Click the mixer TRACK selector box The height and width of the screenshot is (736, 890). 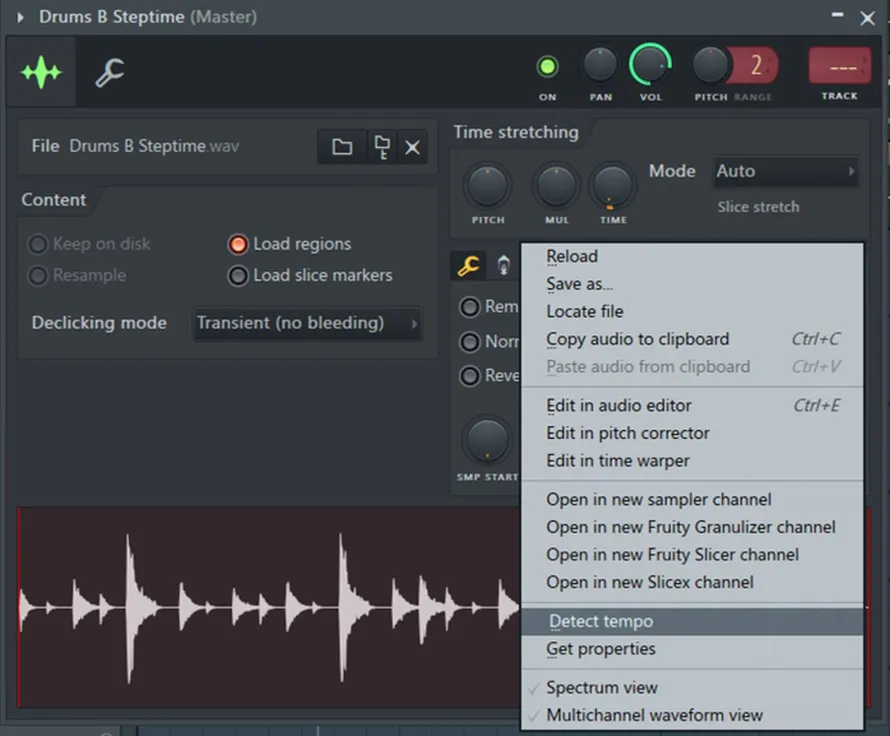[x=839, y=66]
